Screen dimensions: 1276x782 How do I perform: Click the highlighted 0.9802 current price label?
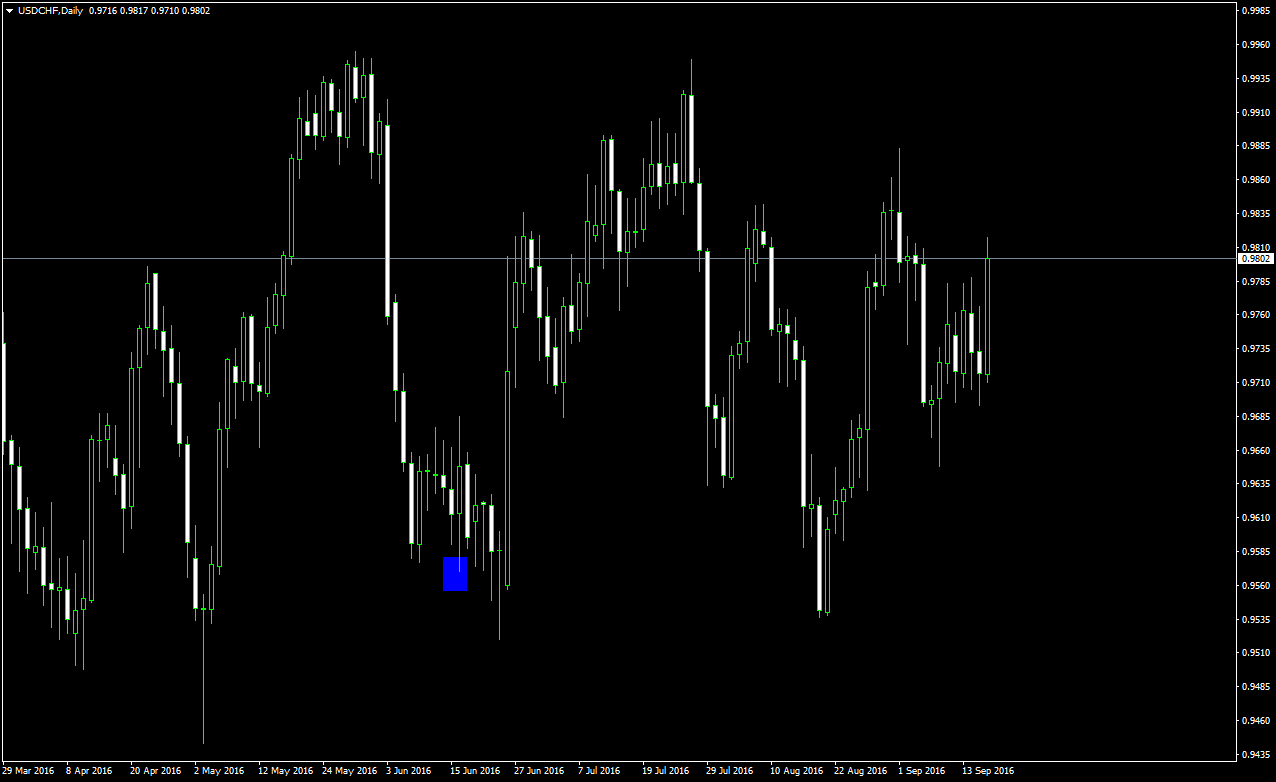pyautogui.click(x=1256, y=258)
